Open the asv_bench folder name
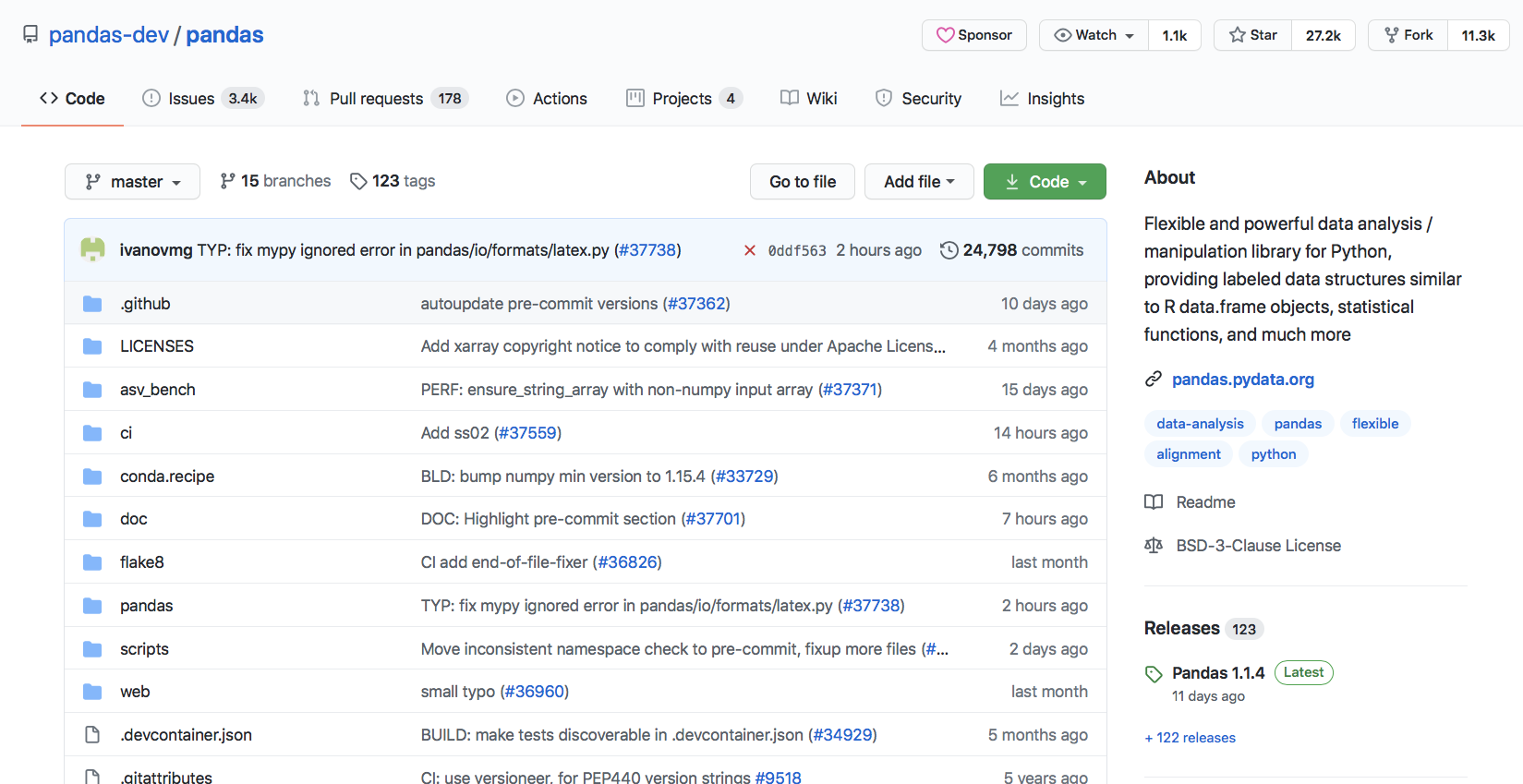Viewport: 1523px width, 784px height. pyautogui.click(x=158, y=390)
